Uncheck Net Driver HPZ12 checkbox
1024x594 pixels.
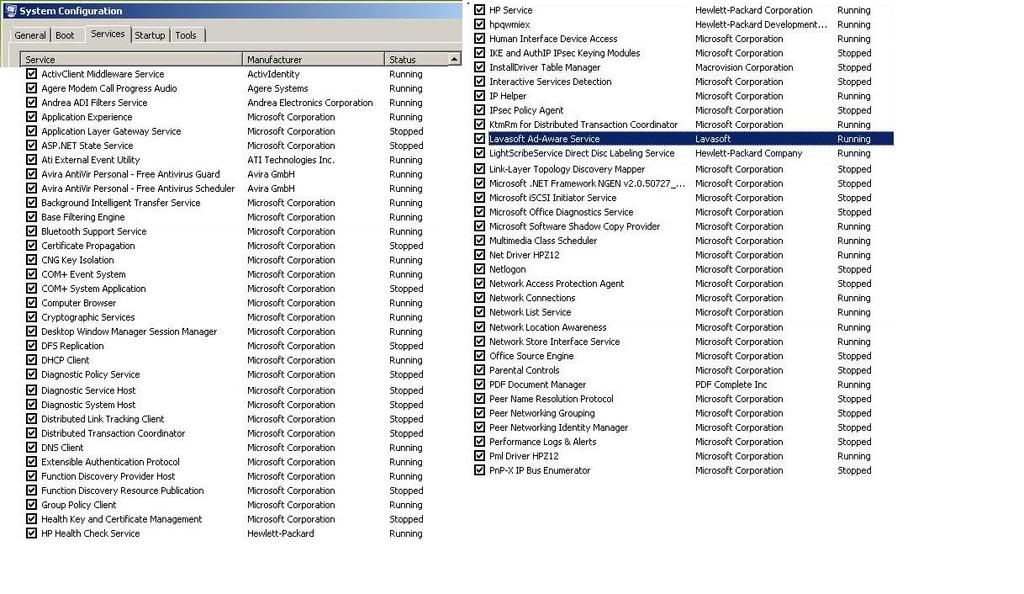coord(479,255)
